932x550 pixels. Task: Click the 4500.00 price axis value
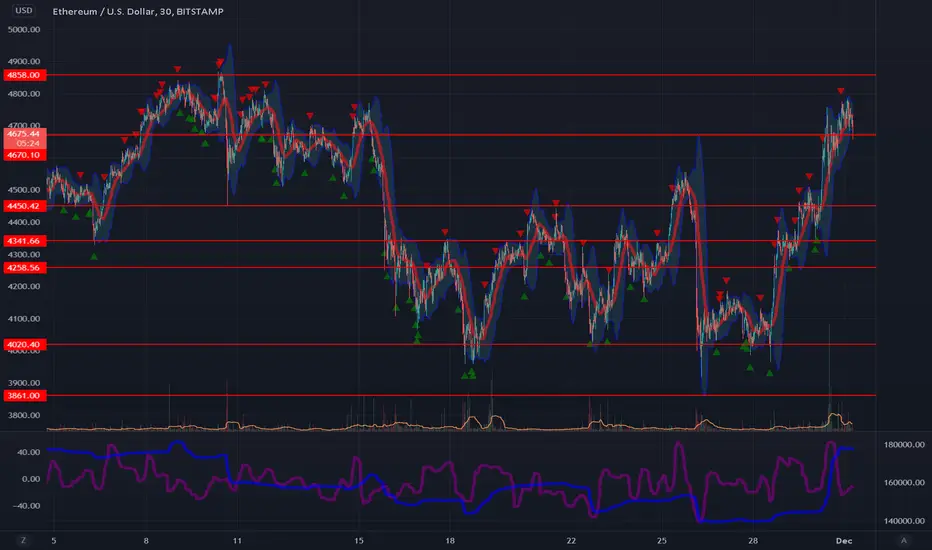[24, 190]
